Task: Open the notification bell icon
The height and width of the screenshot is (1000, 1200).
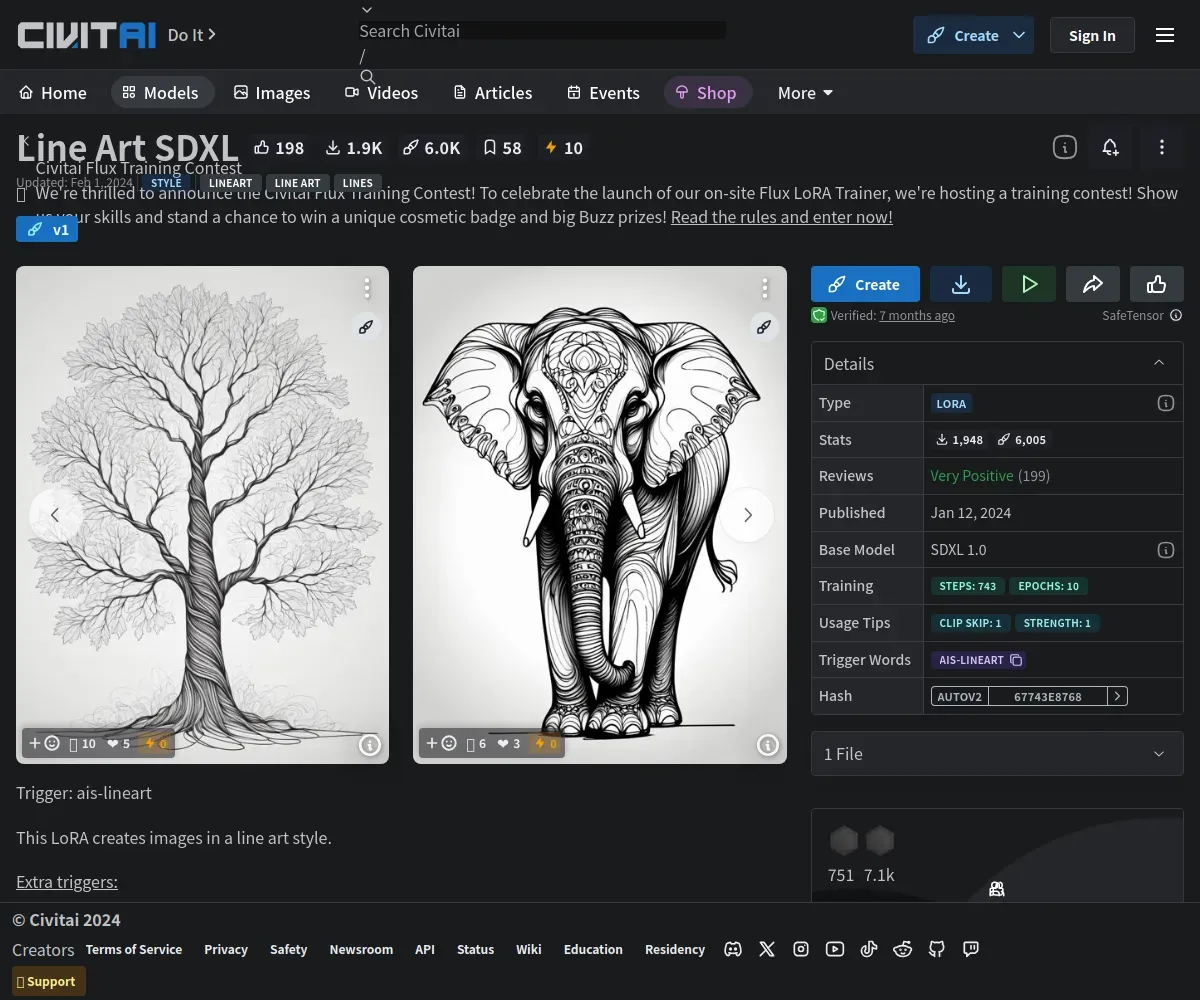Action: click(x=1110, y=148)
